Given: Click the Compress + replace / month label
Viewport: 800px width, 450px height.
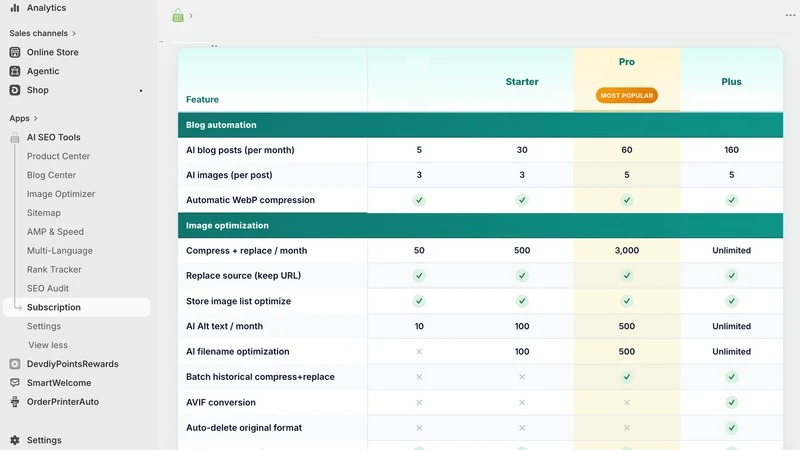Looking at the screenshot, I should point(246,251).
